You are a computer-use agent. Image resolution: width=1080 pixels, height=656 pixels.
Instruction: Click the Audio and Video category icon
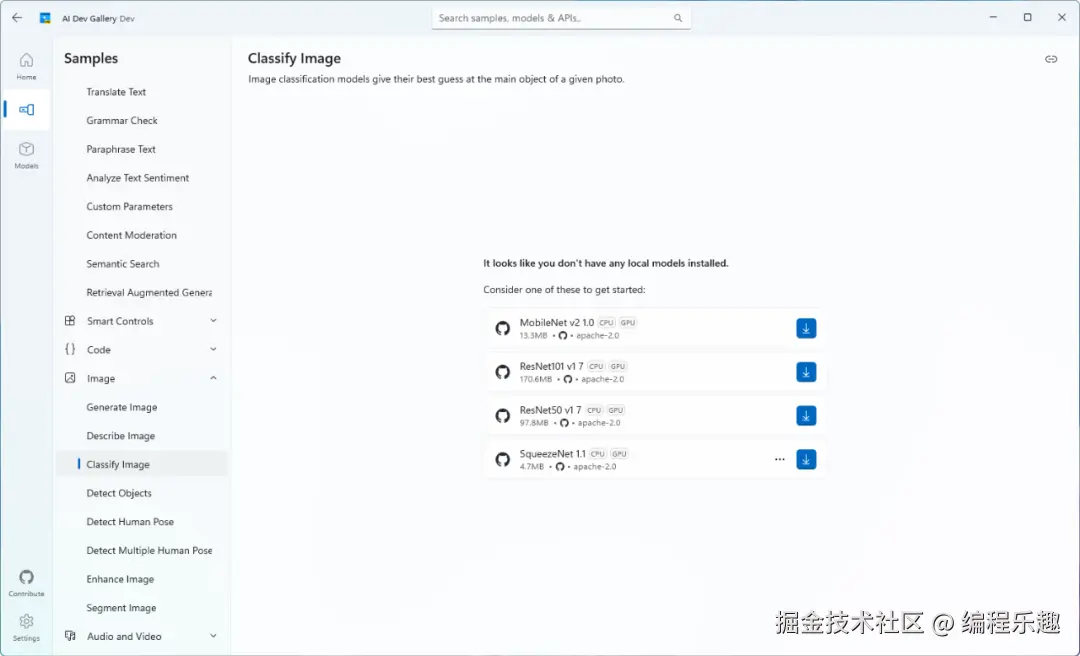tap(70, 635)
